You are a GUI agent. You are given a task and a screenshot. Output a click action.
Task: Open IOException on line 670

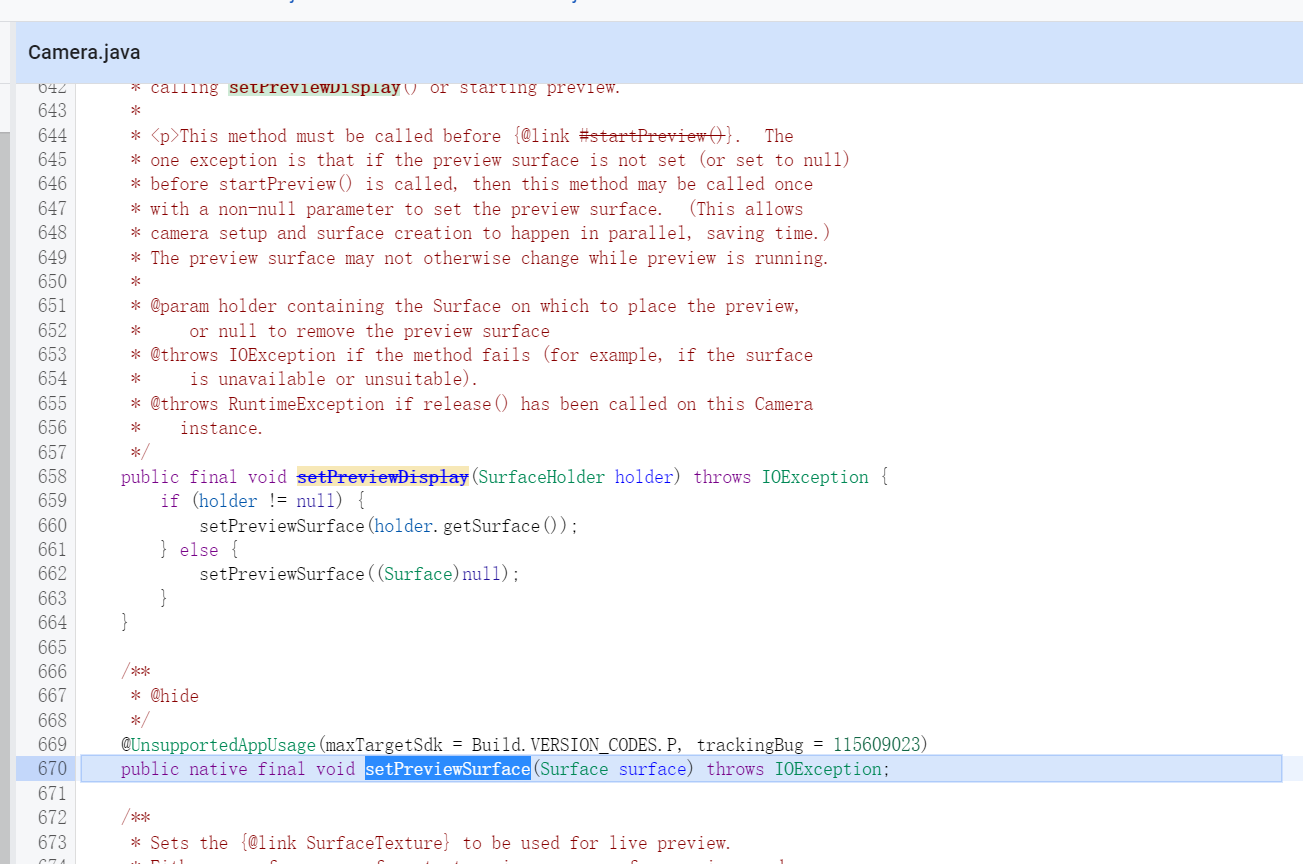click(x=828, y=769)
